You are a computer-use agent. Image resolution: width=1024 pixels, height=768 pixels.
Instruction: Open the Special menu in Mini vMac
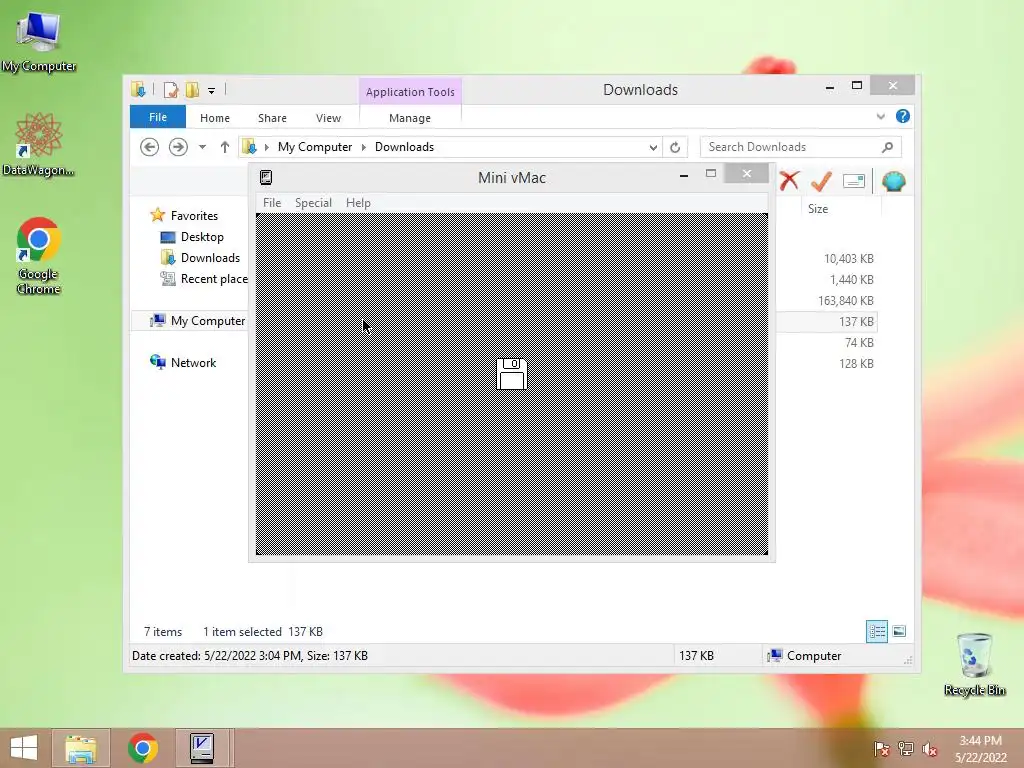(x=313, y=203)
